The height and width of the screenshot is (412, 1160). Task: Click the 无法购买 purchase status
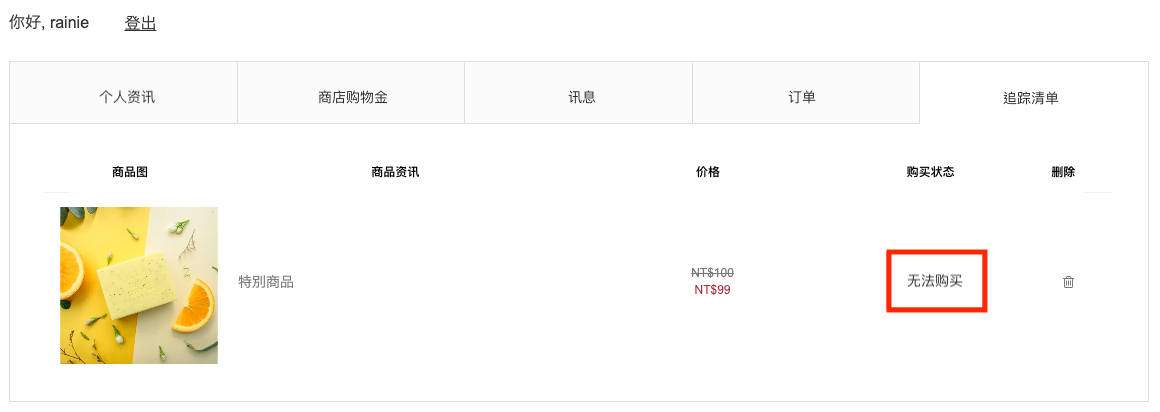pyautogui.click(x=935, y=281)
